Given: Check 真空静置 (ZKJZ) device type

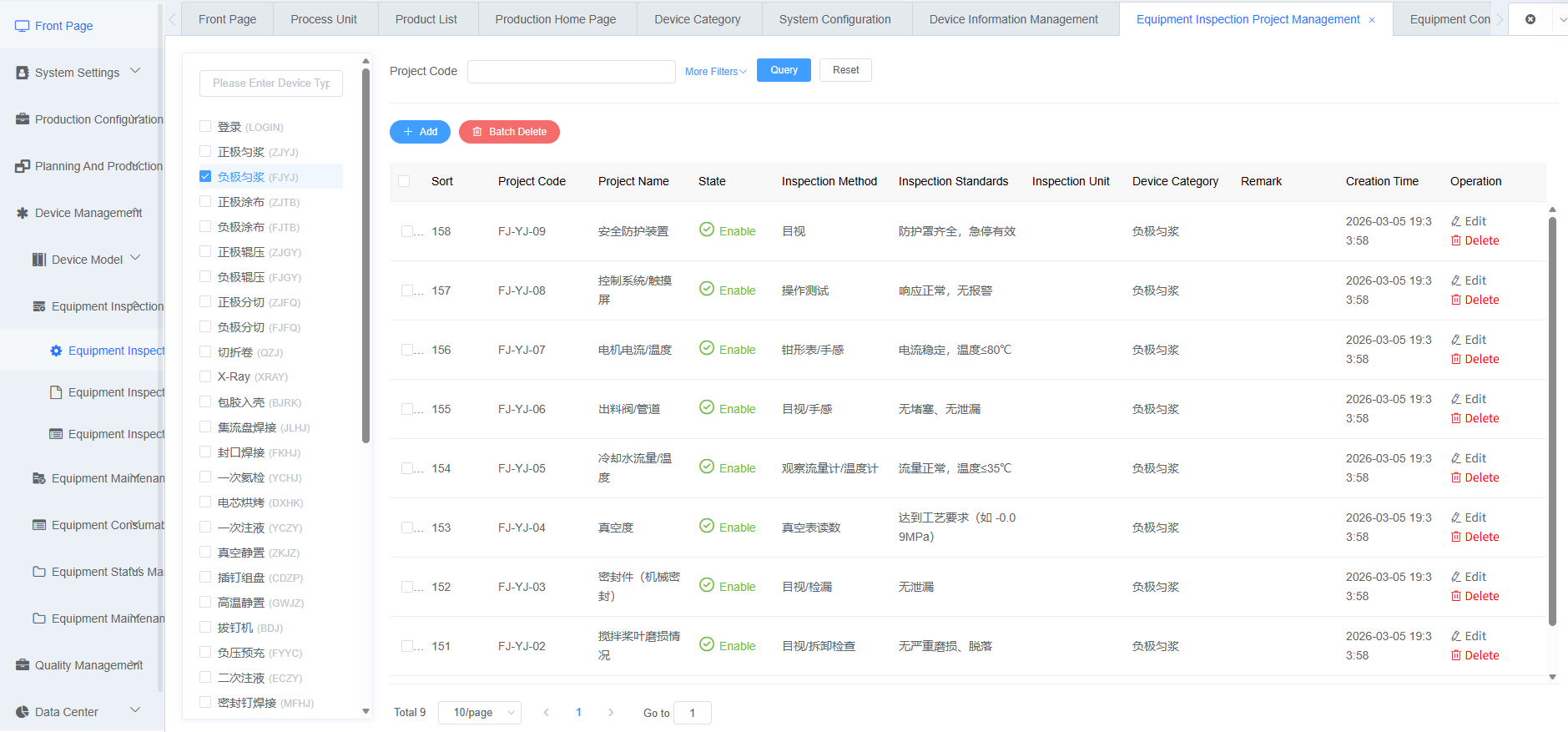Looking at the screenshot, I should click(205, 552).
